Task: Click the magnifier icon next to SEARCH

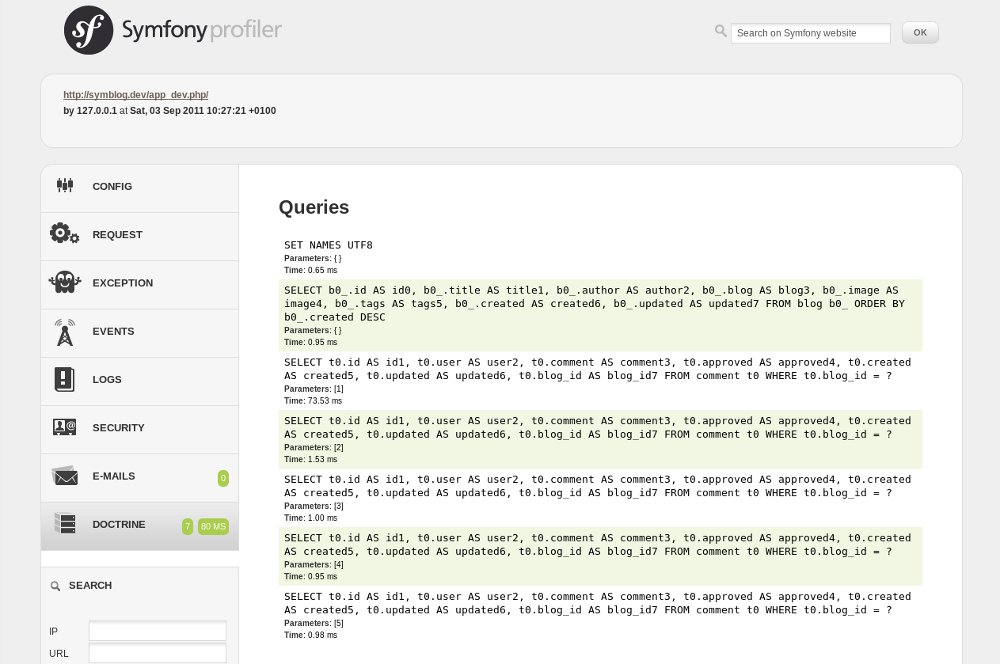Action: tap(55, 586)
